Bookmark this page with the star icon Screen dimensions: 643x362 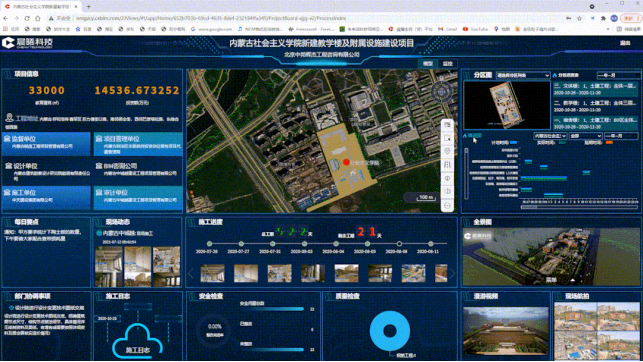tap(579, 18)
